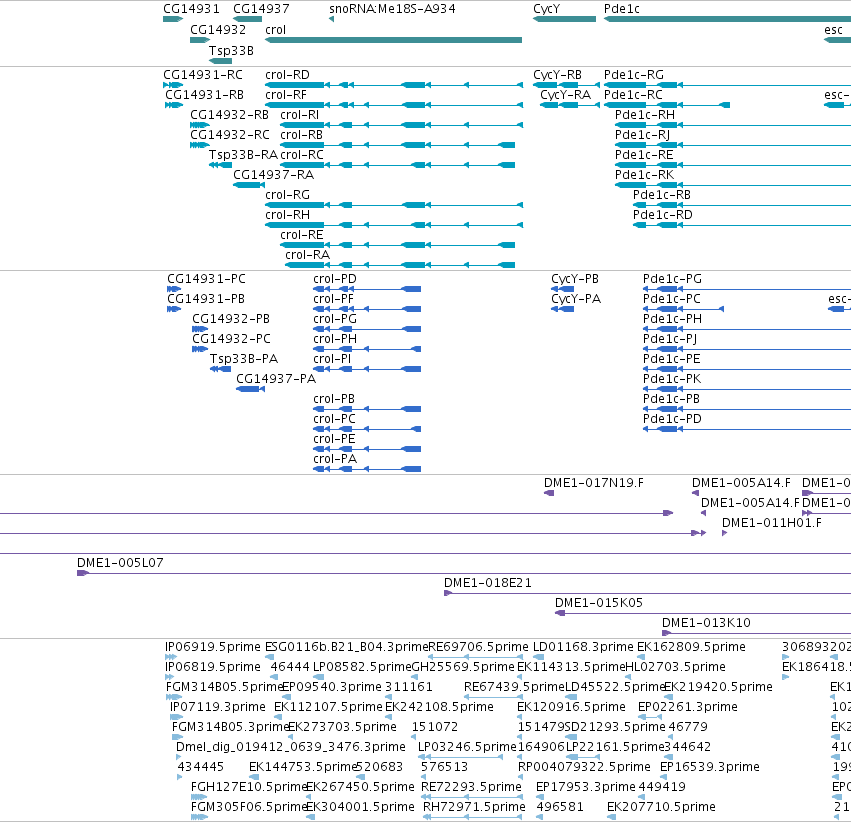Image resolution: width=851 pixels, height=822 pixels.
Task: Click the crol-RG transcript label
Action: click(x=288, y=194)
